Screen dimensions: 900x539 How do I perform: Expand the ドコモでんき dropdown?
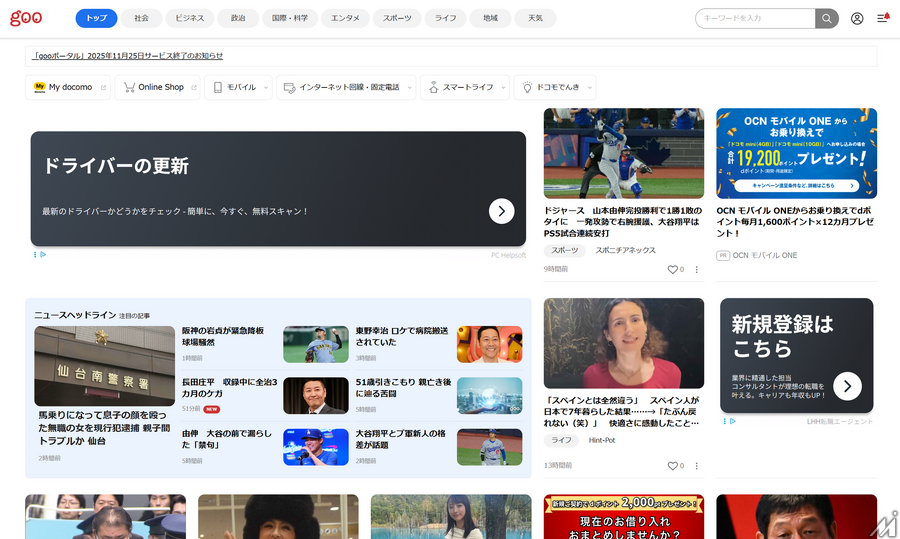pyautogui.click(x=554, y=88)
